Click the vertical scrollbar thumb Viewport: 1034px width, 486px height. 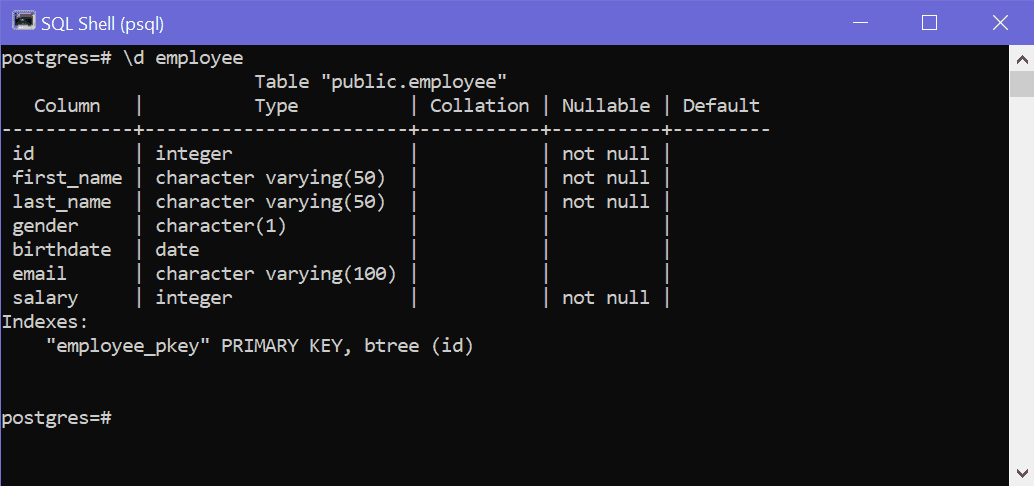click(1021, 85)
